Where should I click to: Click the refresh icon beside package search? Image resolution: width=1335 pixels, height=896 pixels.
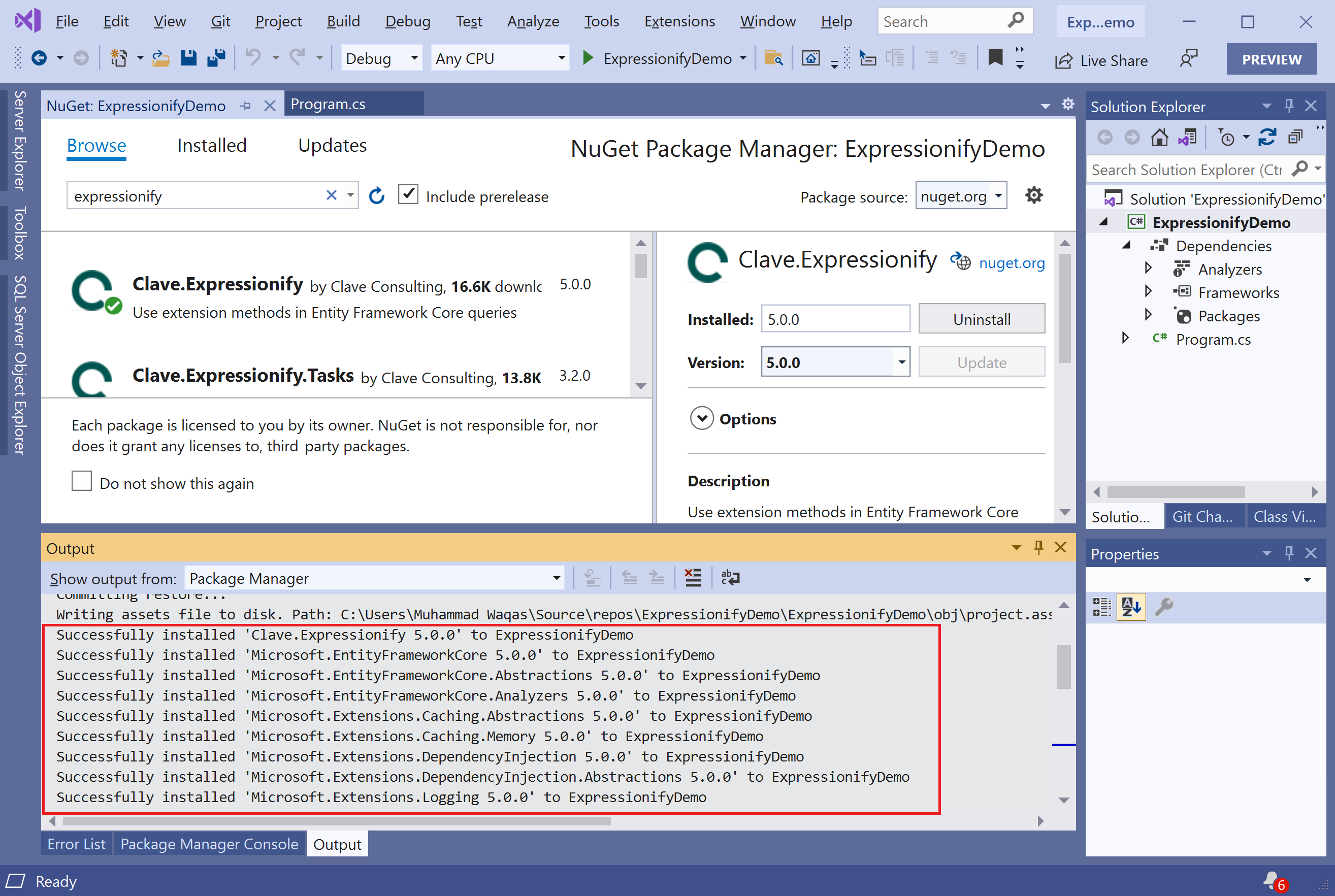point(377,196)
